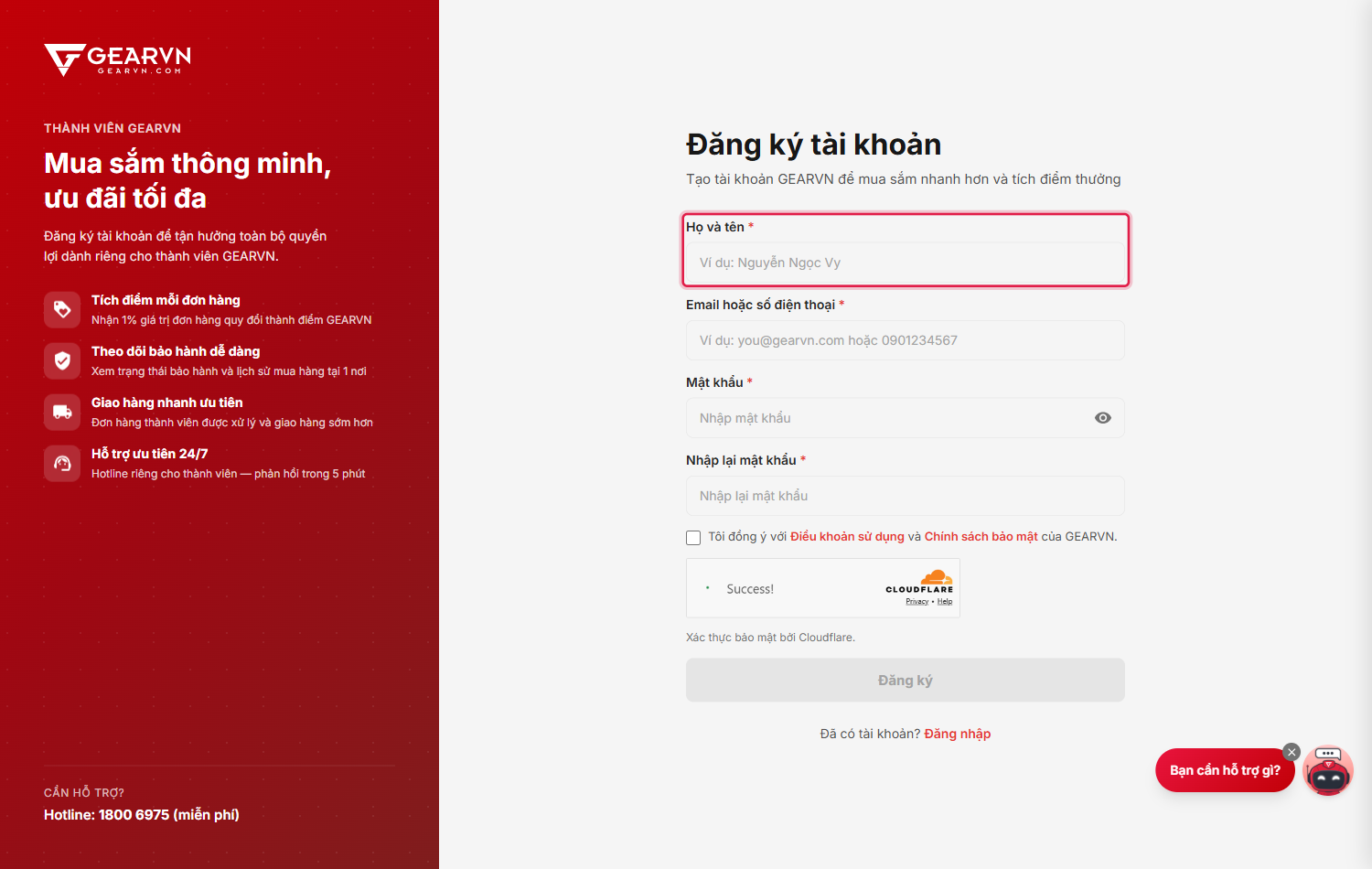The width and height of the screenshot is (1372, 869).
Task: Click the Cloudflare logo
Action: 919,582
